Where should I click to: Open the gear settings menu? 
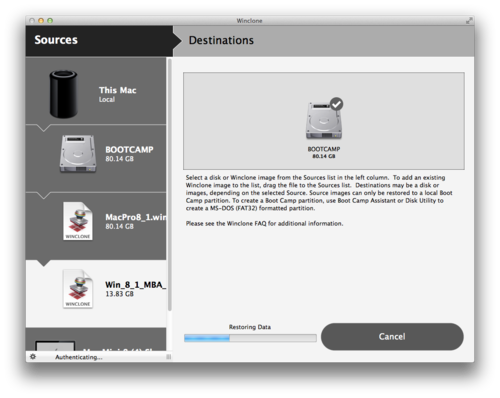click(33, 357)
